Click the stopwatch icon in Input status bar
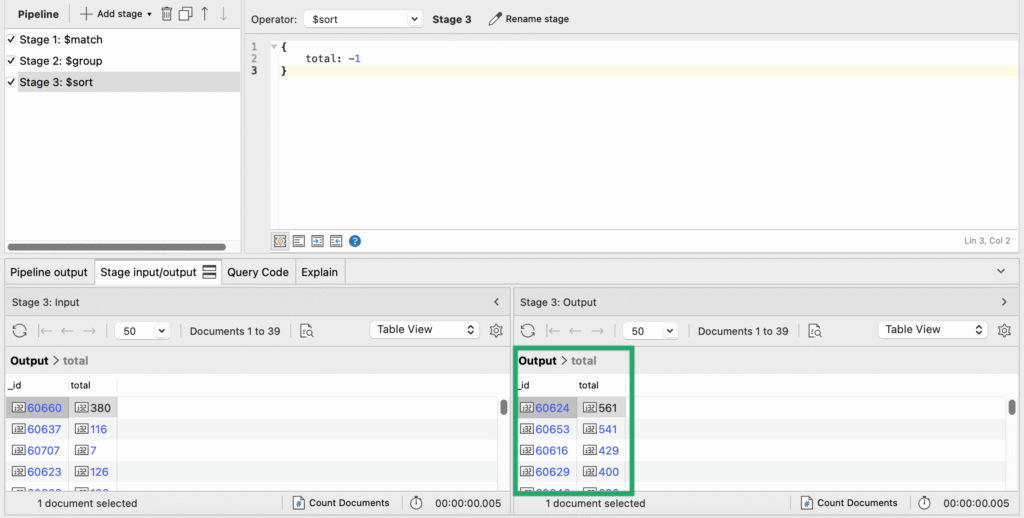The image size is (1024, 518). pos(416,503)
